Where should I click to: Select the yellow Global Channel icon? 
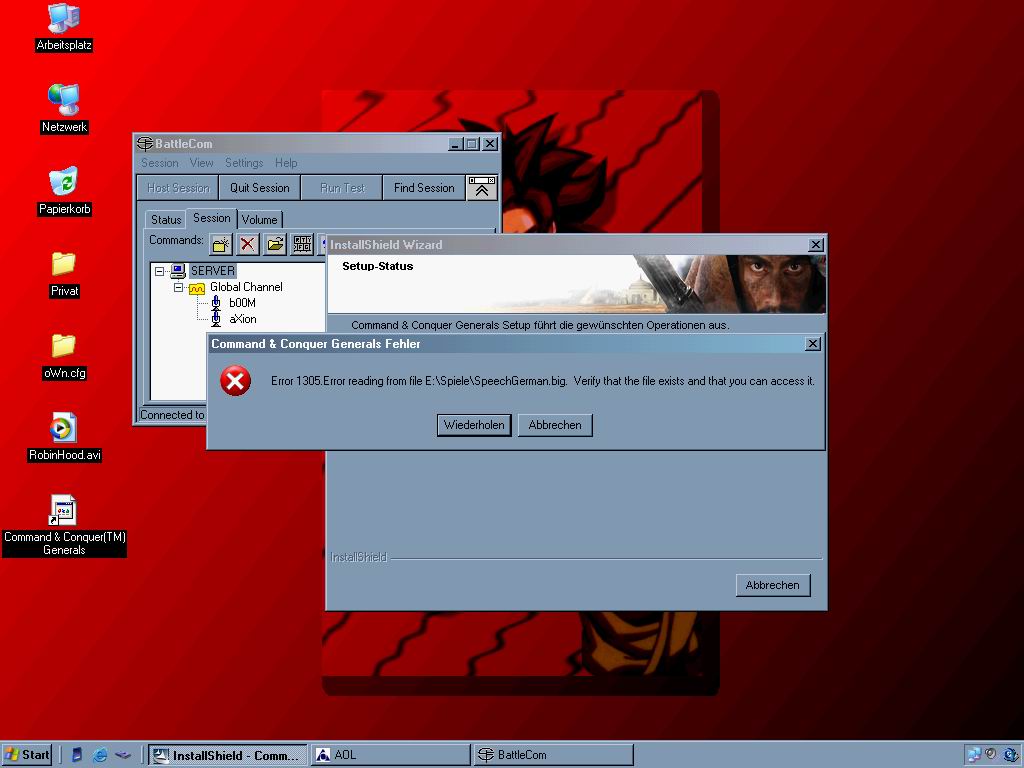197,287
